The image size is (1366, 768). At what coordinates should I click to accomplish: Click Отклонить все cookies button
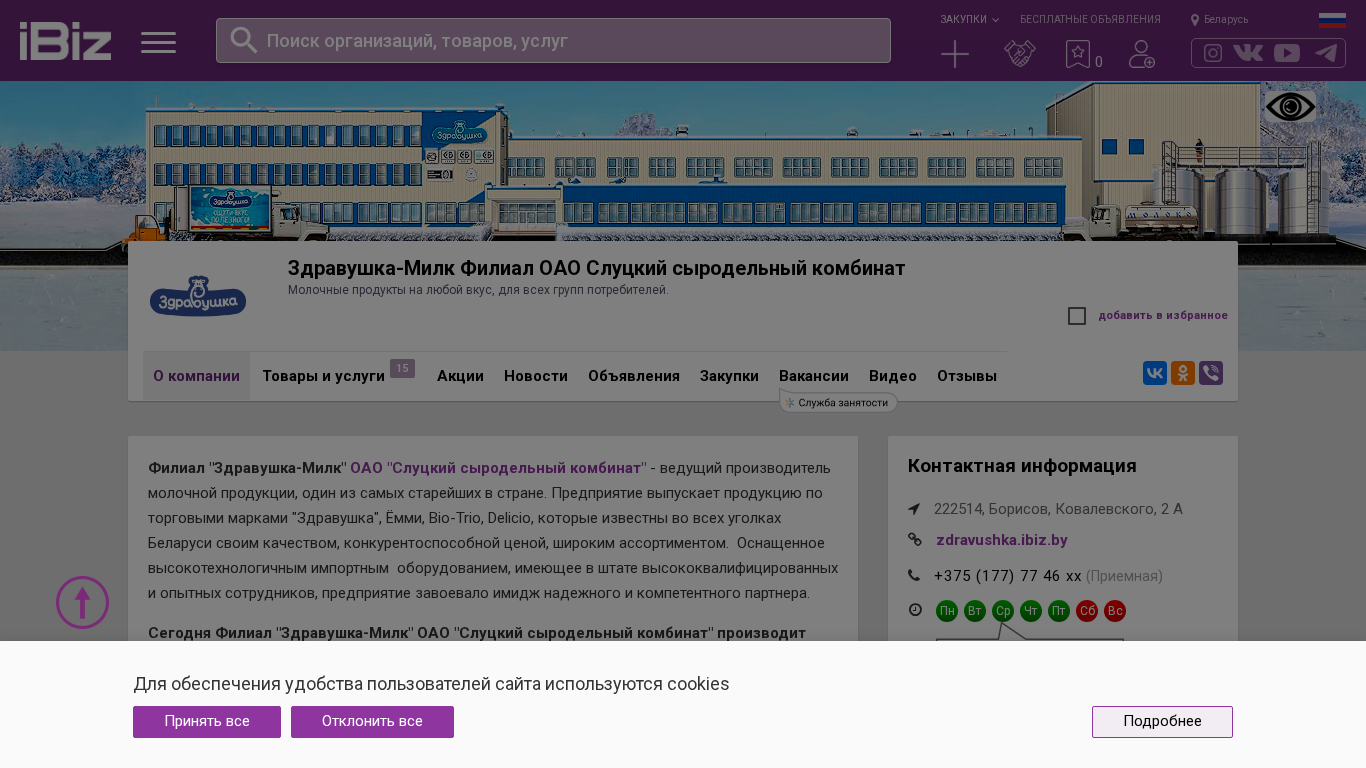[x=372, y=722]
